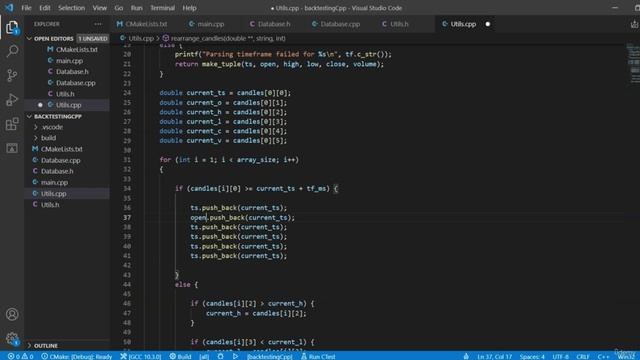Screen dimensions: 640x360
Task: Expand the Outline section
Action: [46, 346]
